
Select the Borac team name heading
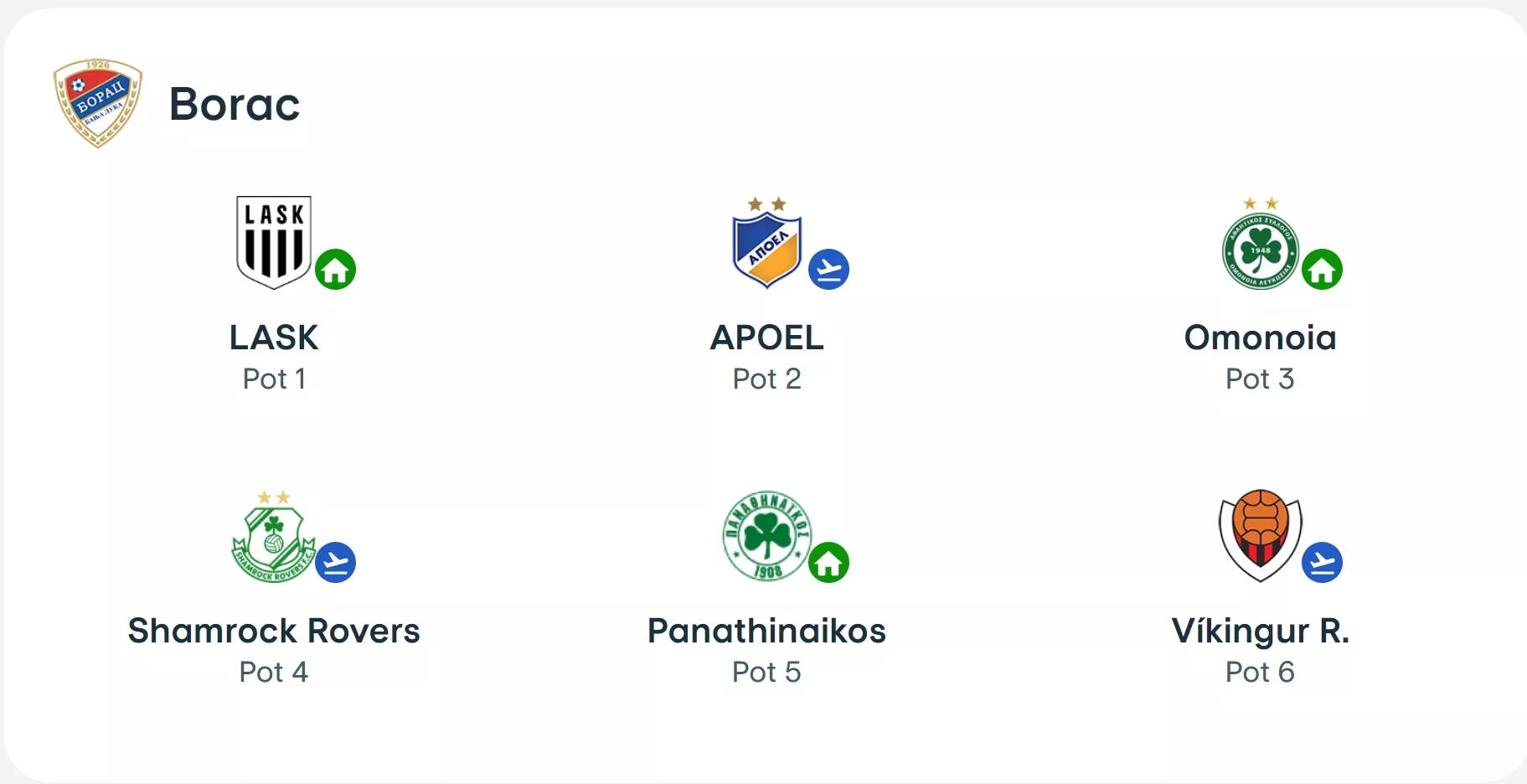click(235, 104)
